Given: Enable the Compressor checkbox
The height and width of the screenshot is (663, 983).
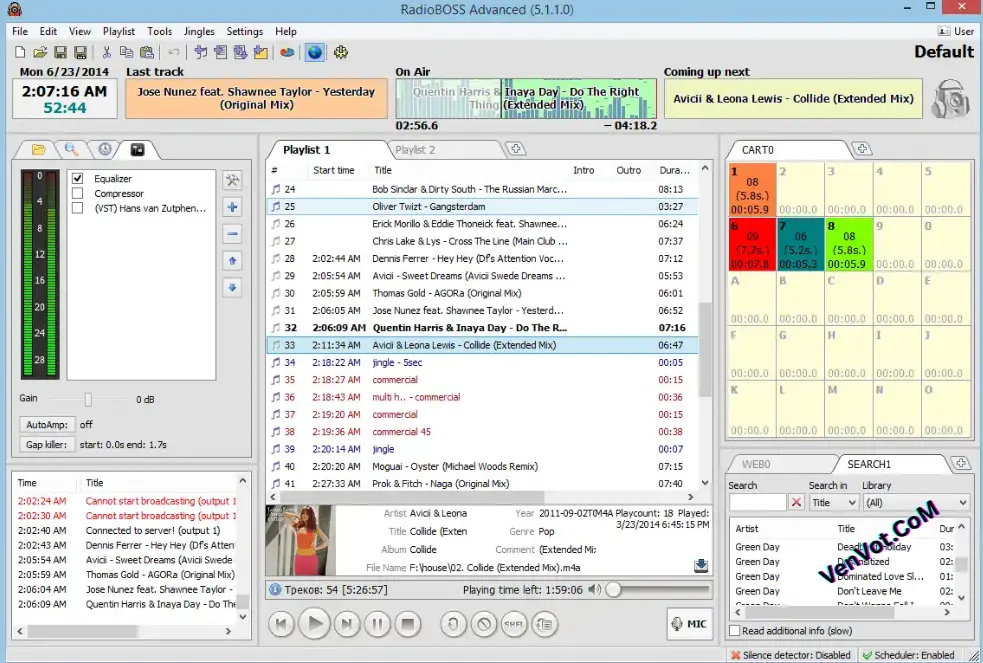Looking at the screenshot, I should pyautogui.click(x=78, y=194).
